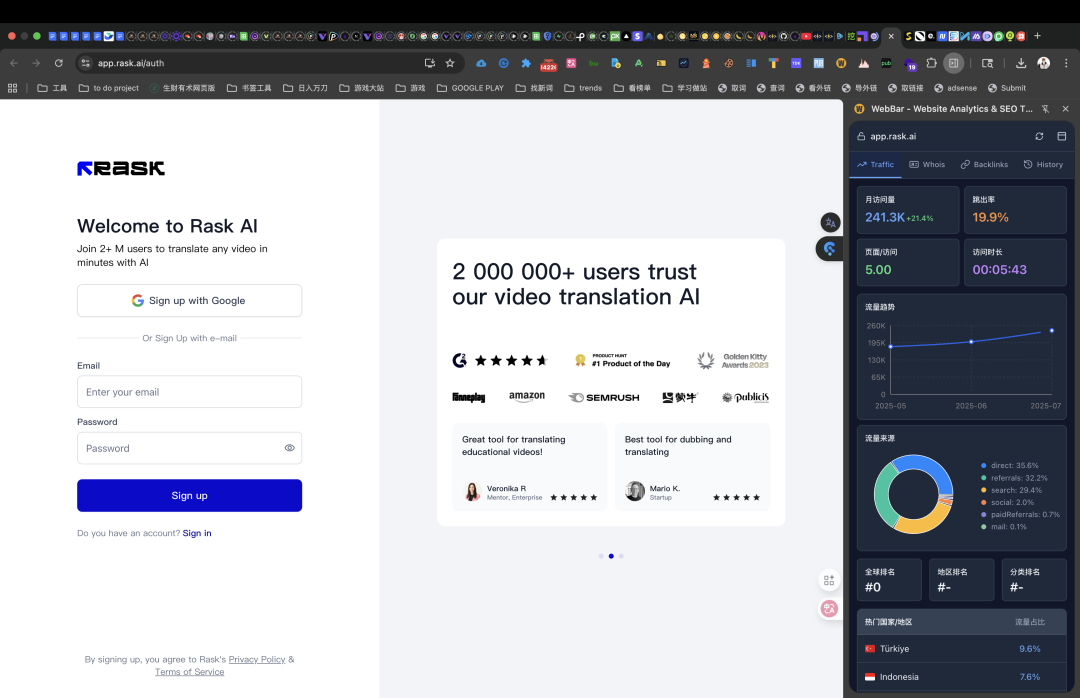This screenshot has width=1080, height=698.
Task: Open a new browser tab
Action: click(x=1037, y=36)
